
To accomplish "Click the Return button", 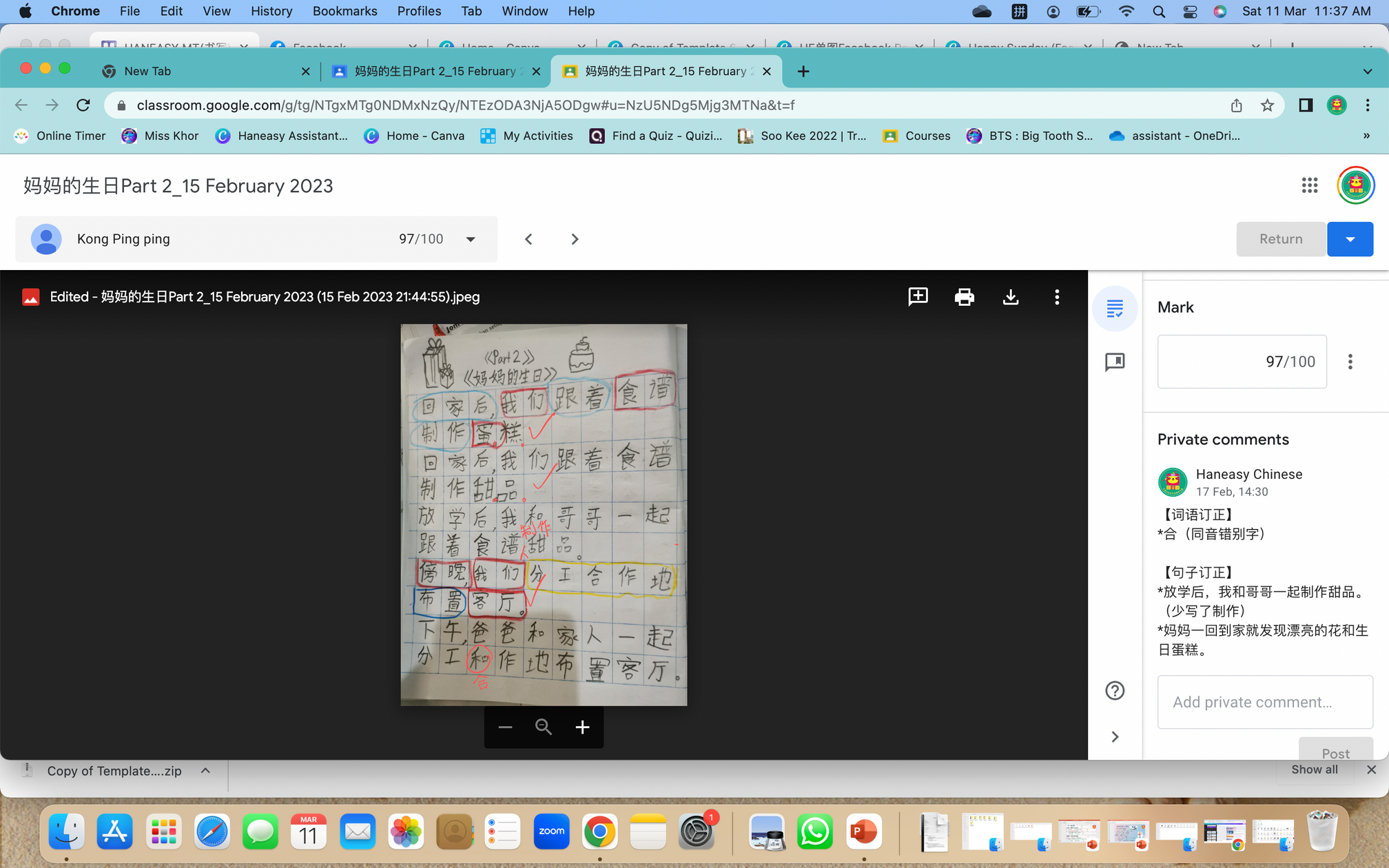I will [1280, 239].
